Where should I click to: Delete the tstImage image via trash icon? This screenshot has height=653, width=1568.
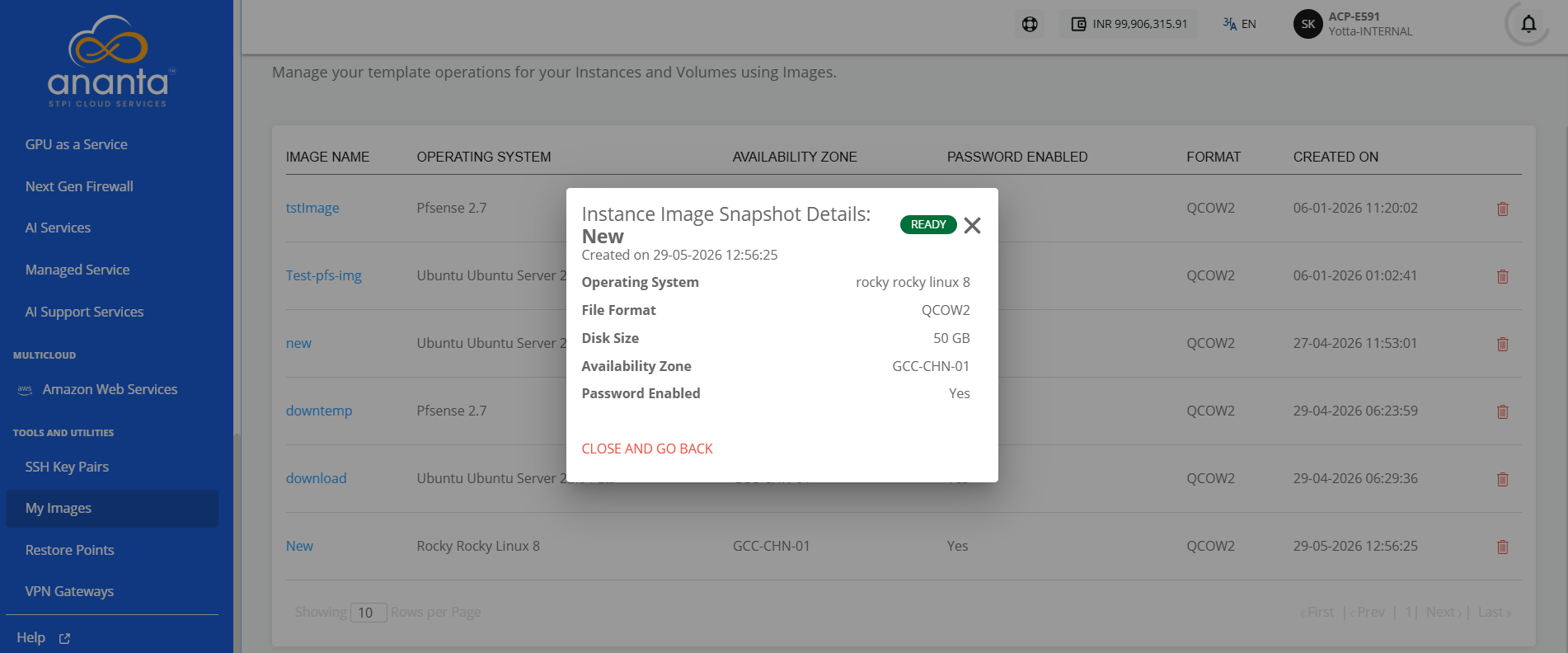point(1502,209)
